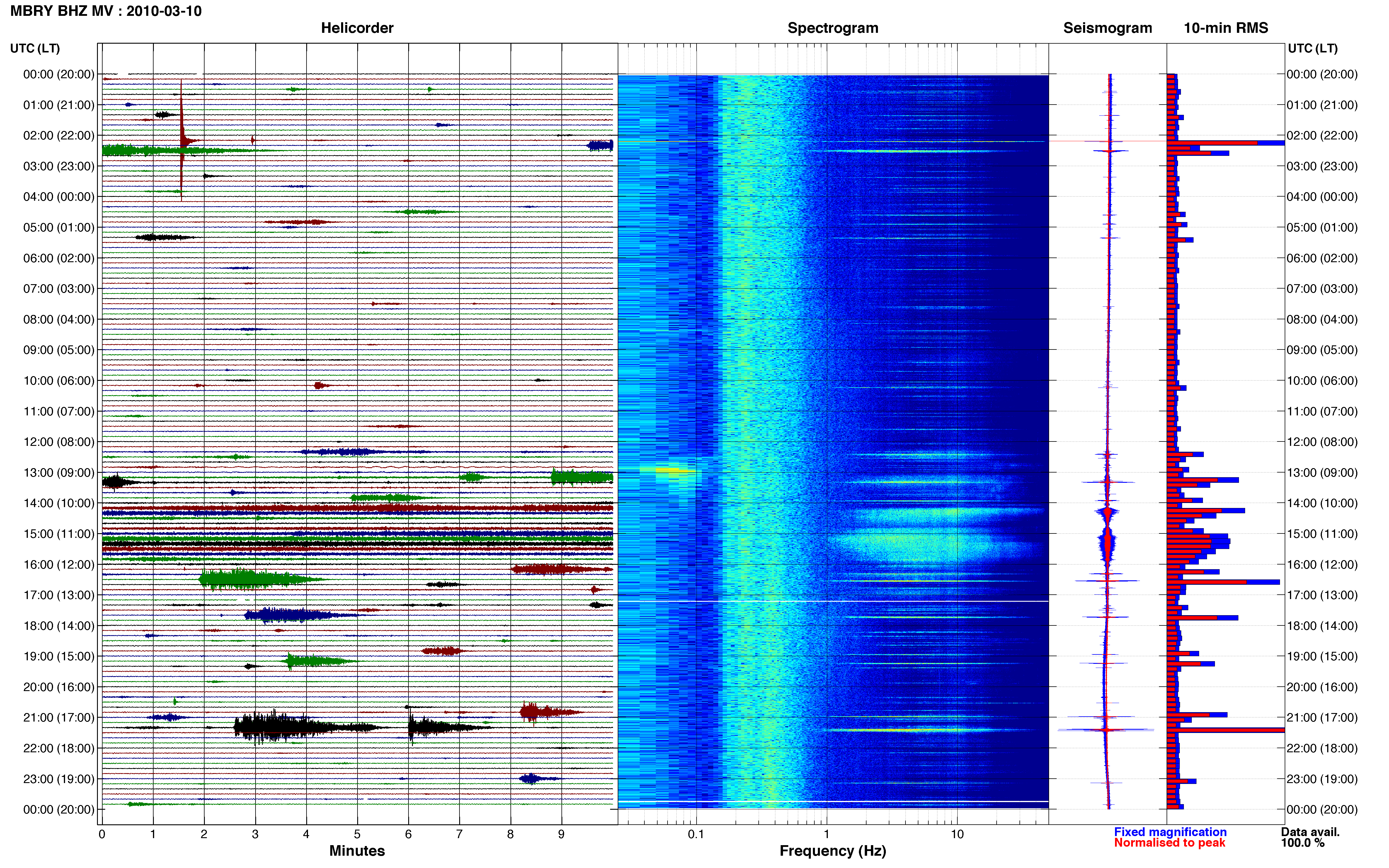The height and width of the screenshot is (868, 1389).
Task: Click '14:00 (10:00)' on the RMS panel time axis
Action: [x=1322, y=504]
